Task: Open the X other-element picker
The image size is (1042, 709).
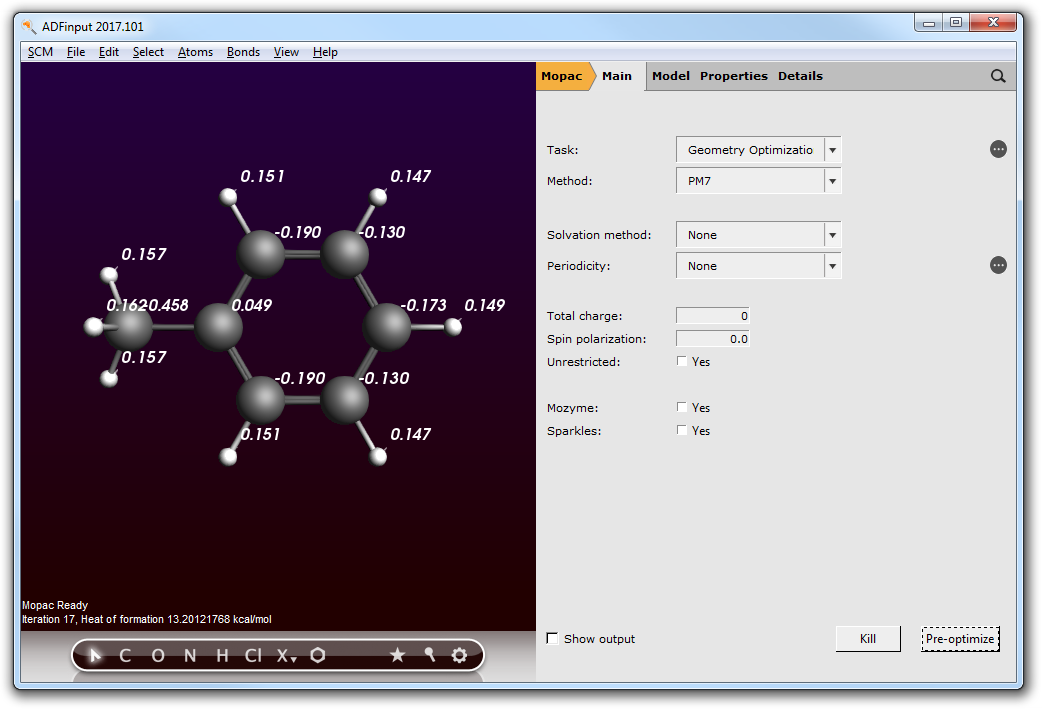Action: coord(286,656)
